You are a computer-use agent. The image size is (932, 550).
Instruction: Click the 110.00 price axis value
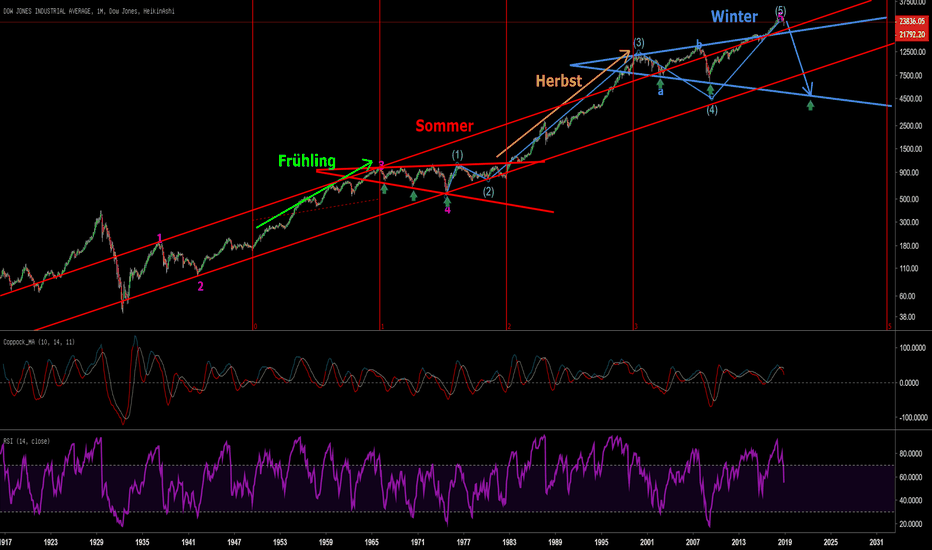[911, 269]
